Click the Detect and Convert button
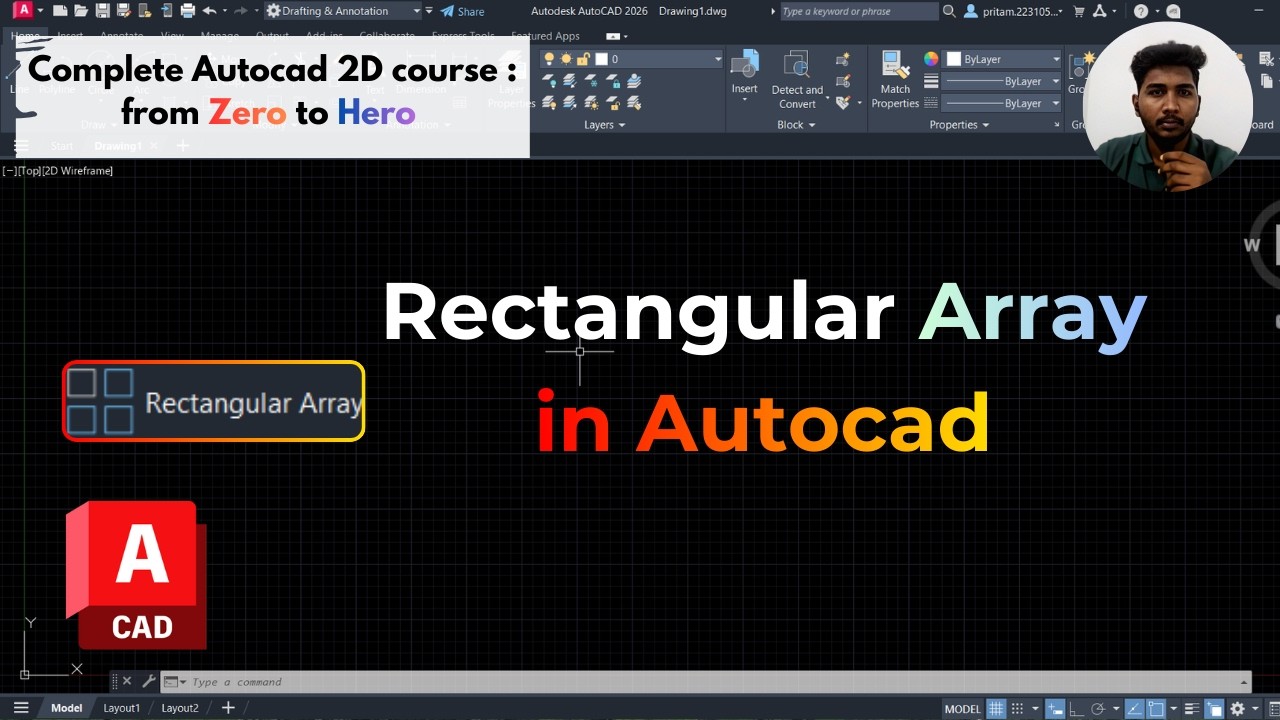Viewport: 1280px width, 720px height. click(797, 80)
